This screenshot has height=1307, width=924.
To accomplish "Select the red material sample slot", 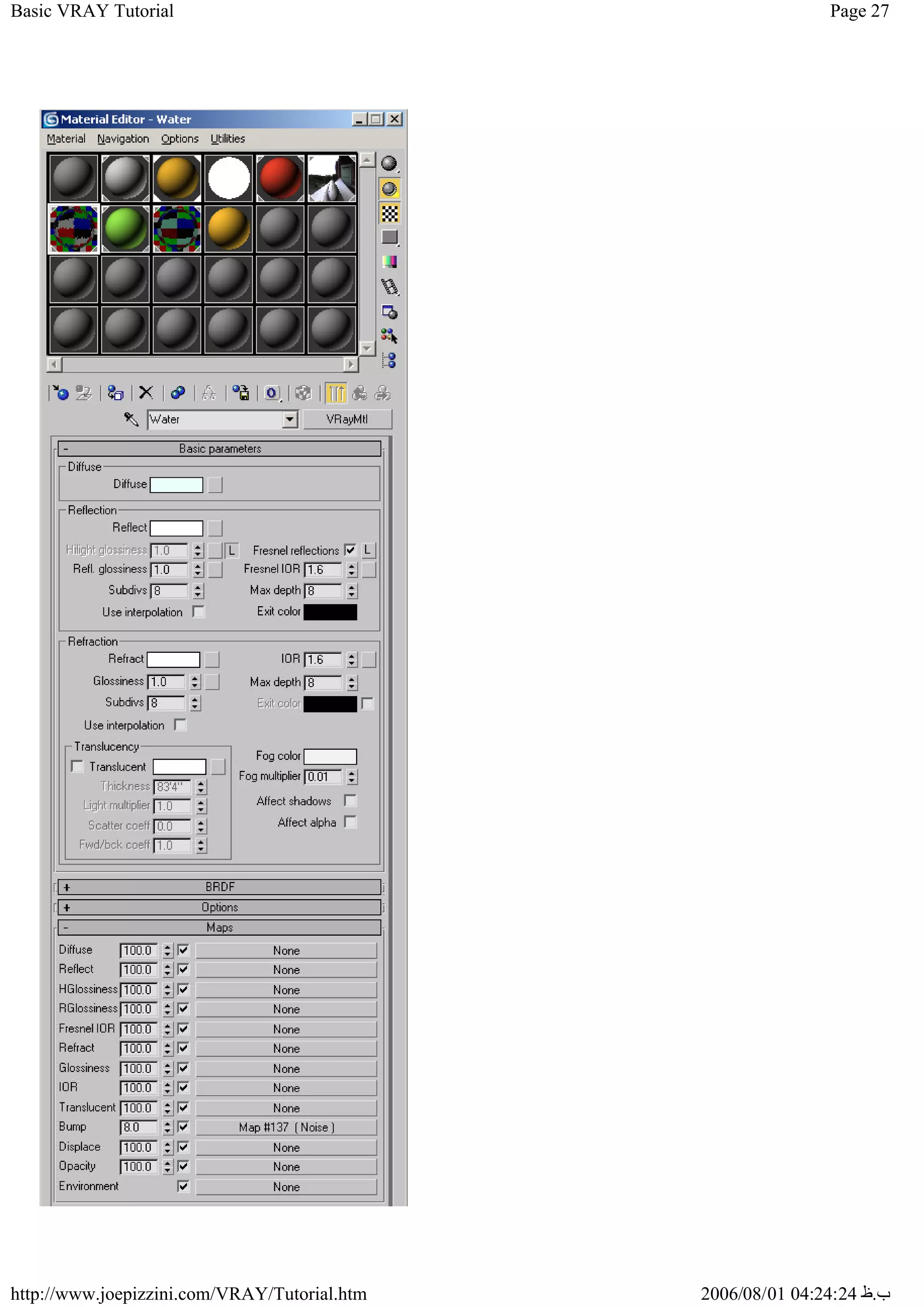I will pyautogui.click(x=280, y=178).
